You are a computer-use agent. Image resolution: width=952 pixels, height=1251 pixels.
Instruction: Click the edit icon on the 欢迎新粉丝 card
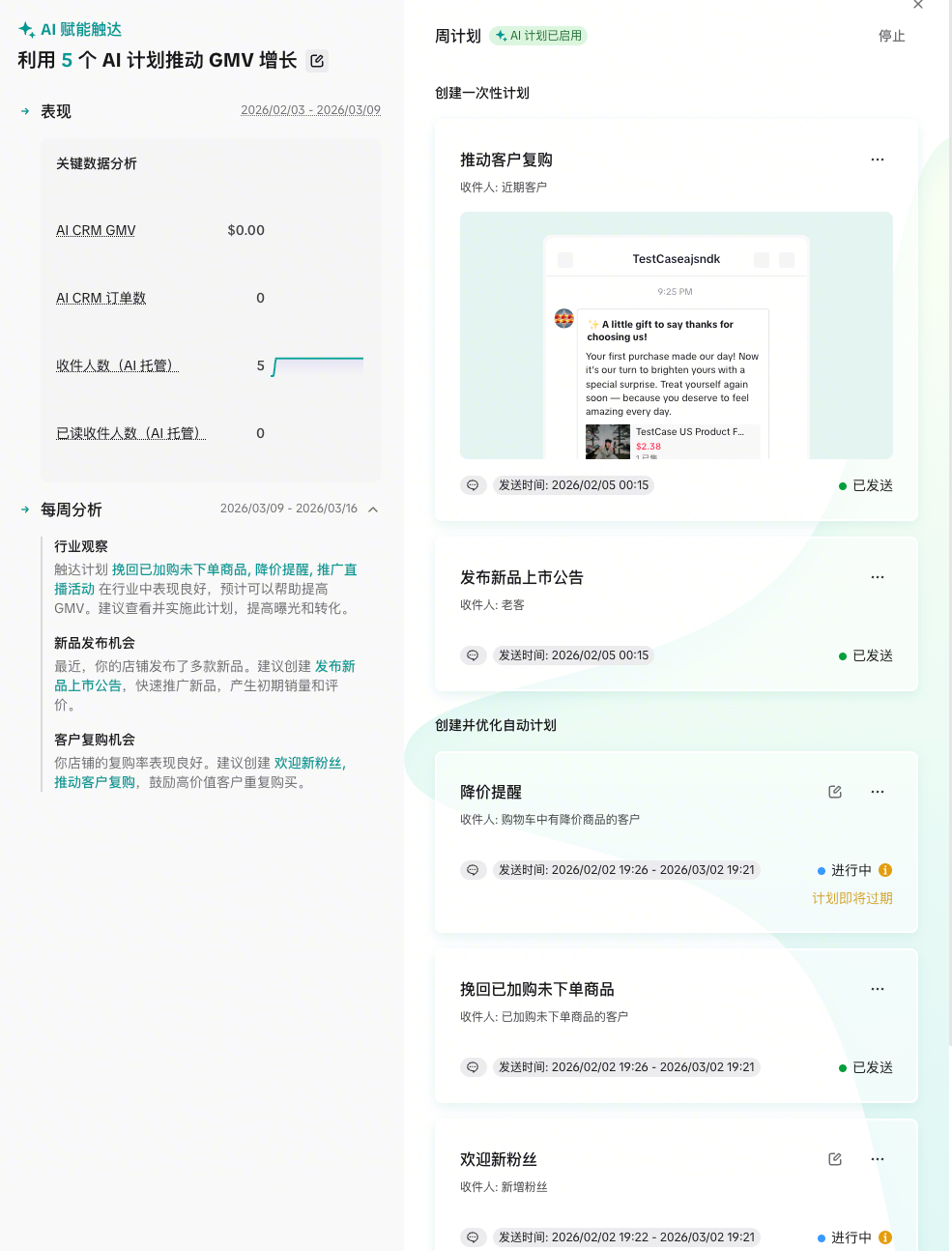pyautogui.click(x=835, y=1159)
